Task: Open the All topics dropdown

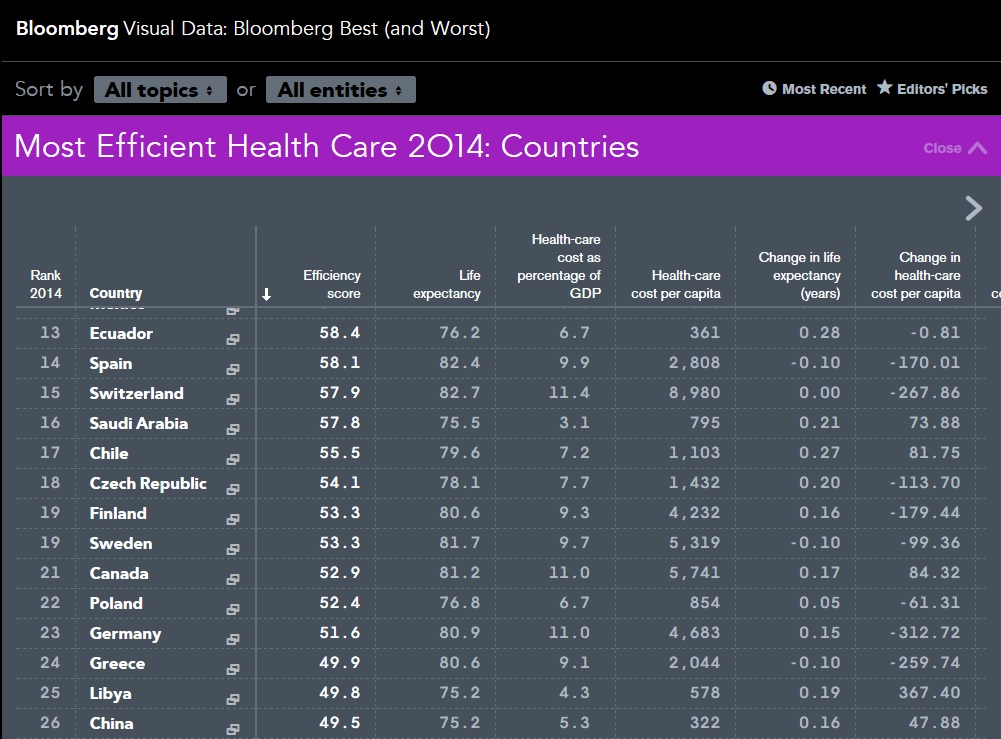Action: [160, 90]
